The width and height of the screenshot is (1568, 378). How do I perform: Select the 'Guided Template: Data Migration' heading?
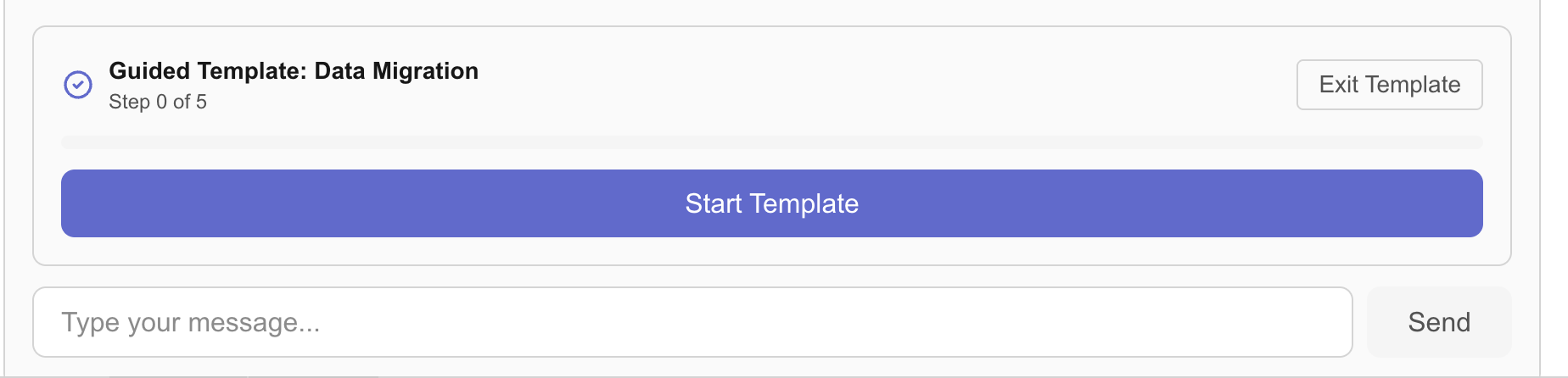click(x=294, y=71)
